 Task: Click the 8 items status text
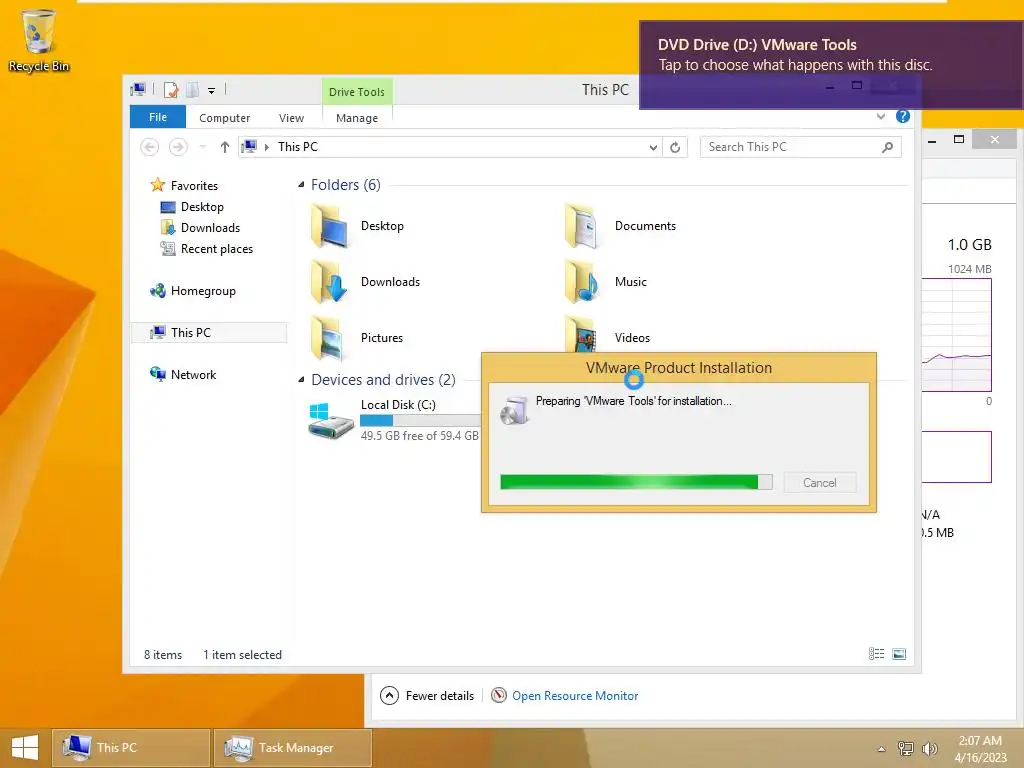pyautogui.click(x=163, y=655)
